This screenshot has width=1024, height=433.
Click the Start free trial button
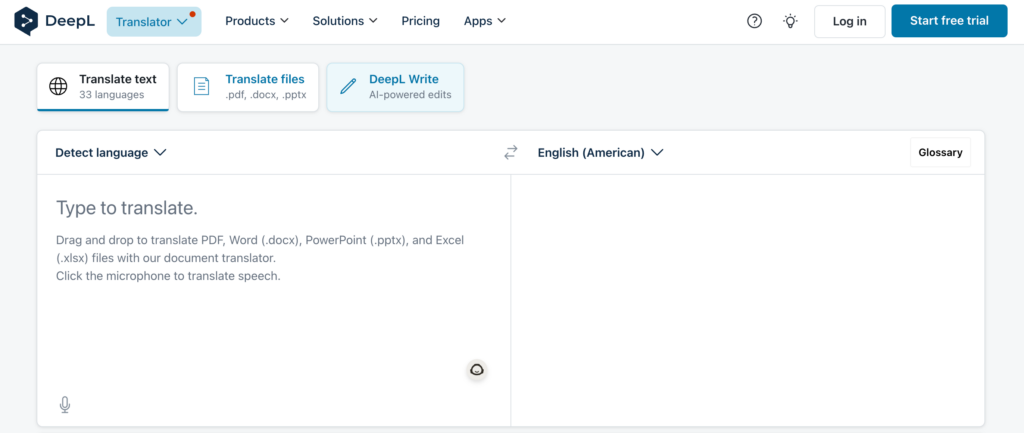pyautogui.click(x=949, y=21)
